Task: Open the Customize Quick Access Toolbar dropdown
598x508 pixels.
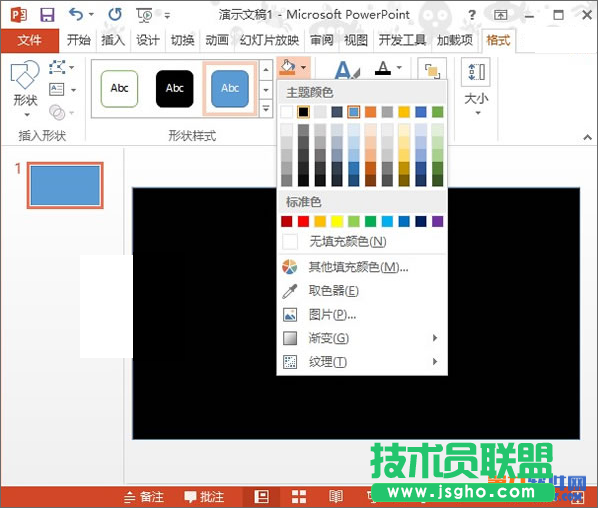Action: coord(167,15)
